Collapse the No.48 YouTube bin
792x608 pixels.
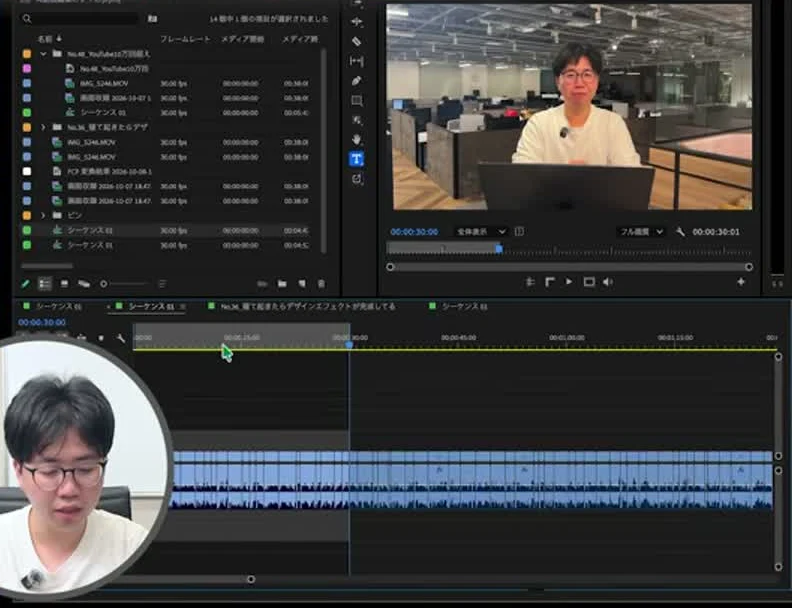pos(43,54)
